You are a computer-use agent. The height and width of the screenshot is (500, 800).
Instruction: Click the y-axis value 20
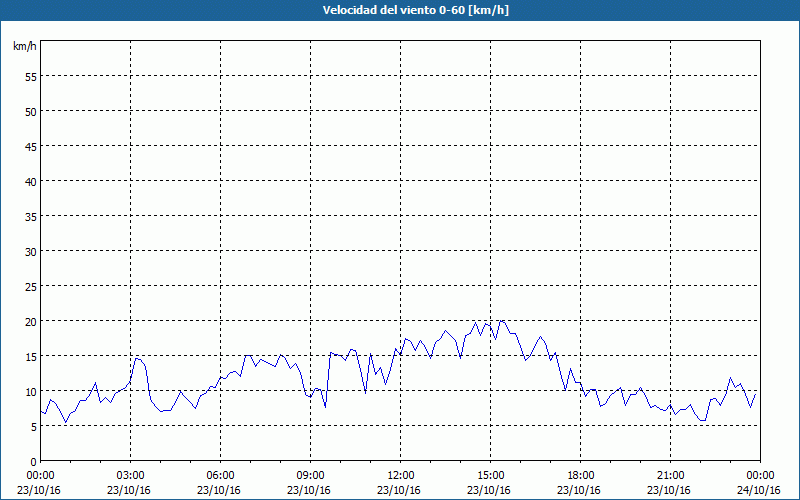click(31, 321)
